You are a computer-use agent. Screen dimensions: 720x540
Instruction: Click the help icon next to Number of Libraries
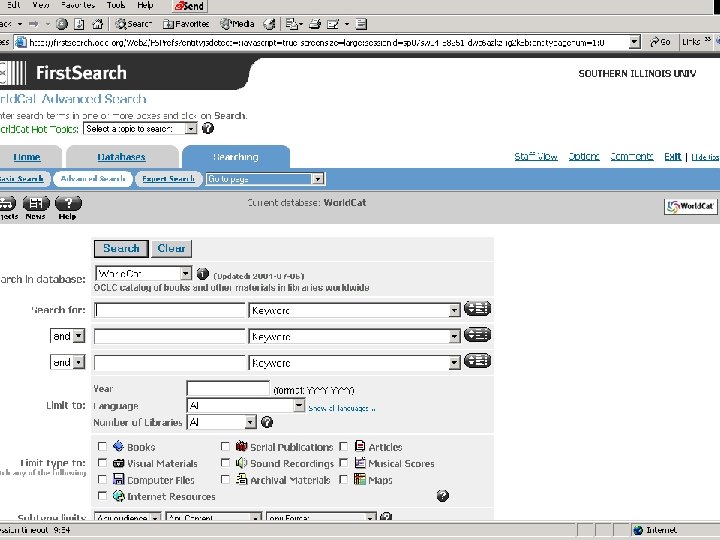267,422
